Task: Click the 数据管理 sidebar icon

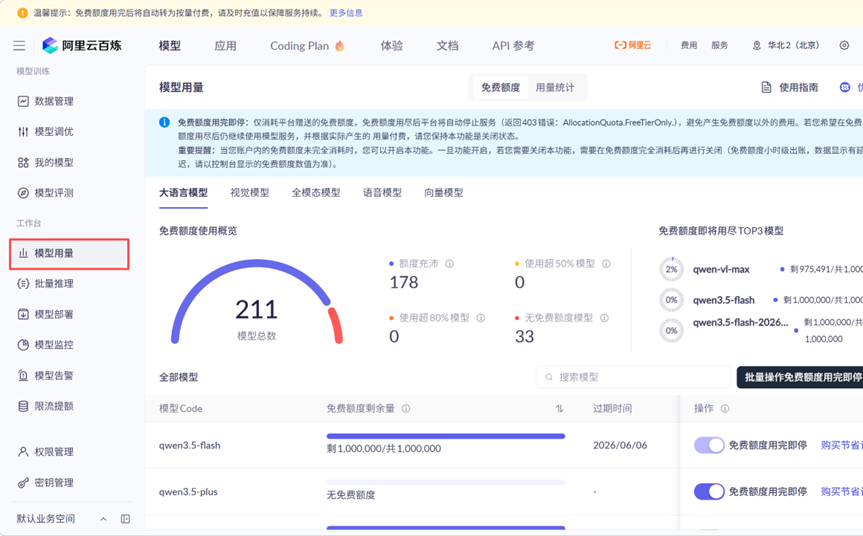Action: point(23,101)
